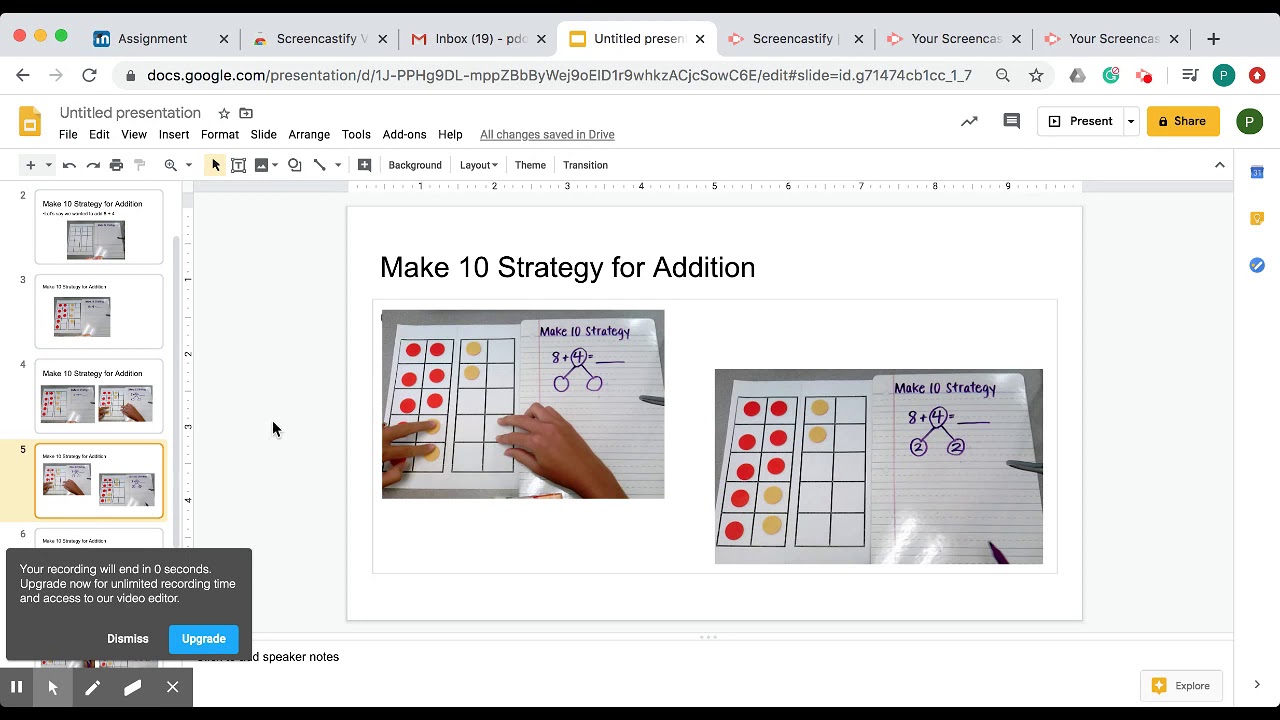
Task: Click the Background toolbar button
Action: pos(415,165)
